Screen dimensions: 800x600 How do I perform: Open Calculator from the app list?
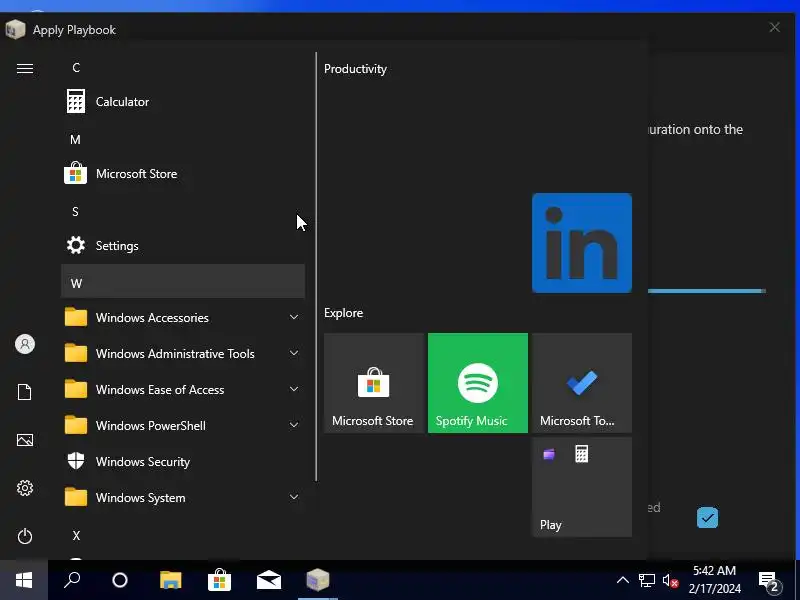(183, 102)
